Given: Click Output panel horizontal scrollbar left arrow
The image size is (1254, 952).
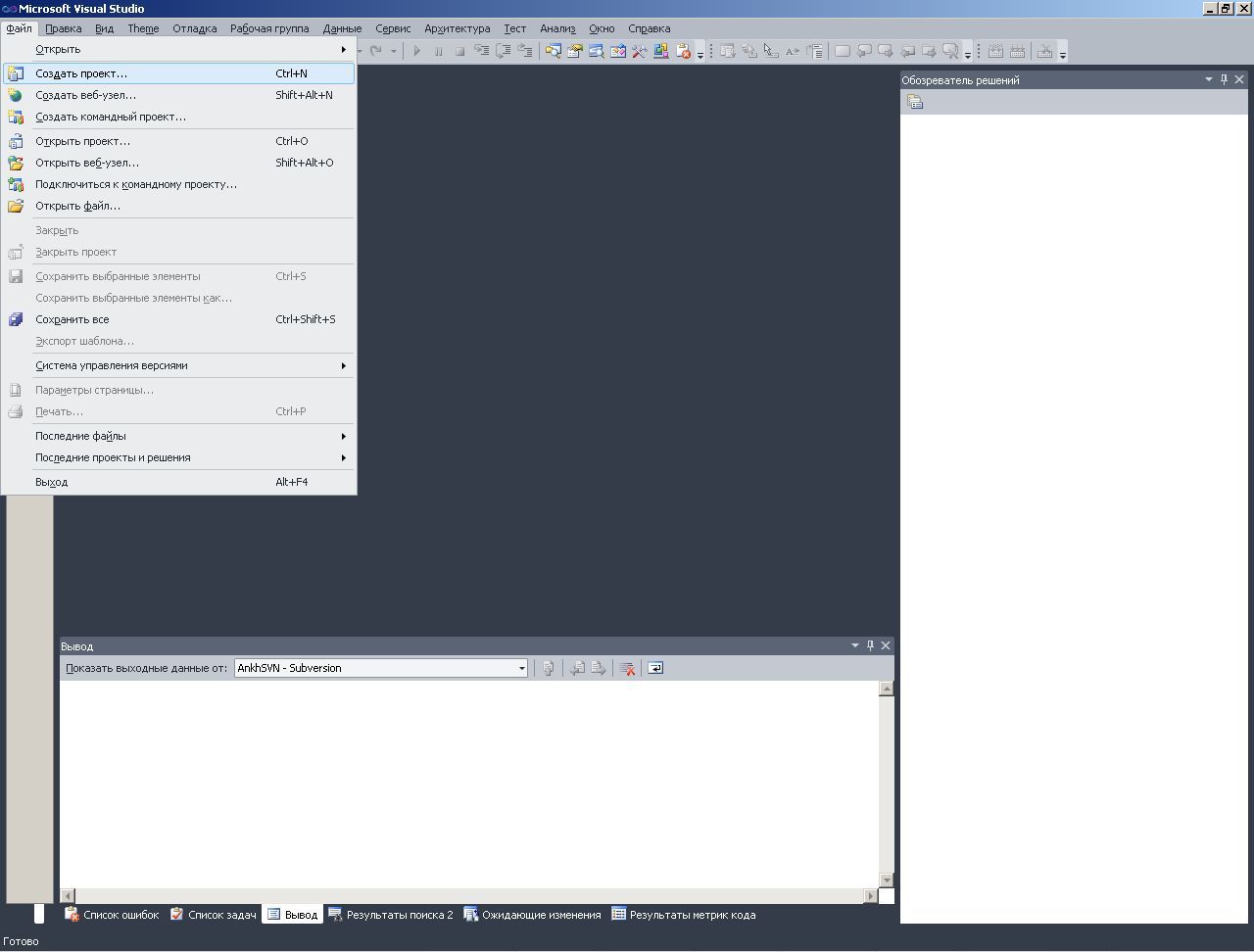Looking at the screenshot, I should point(68,895).
